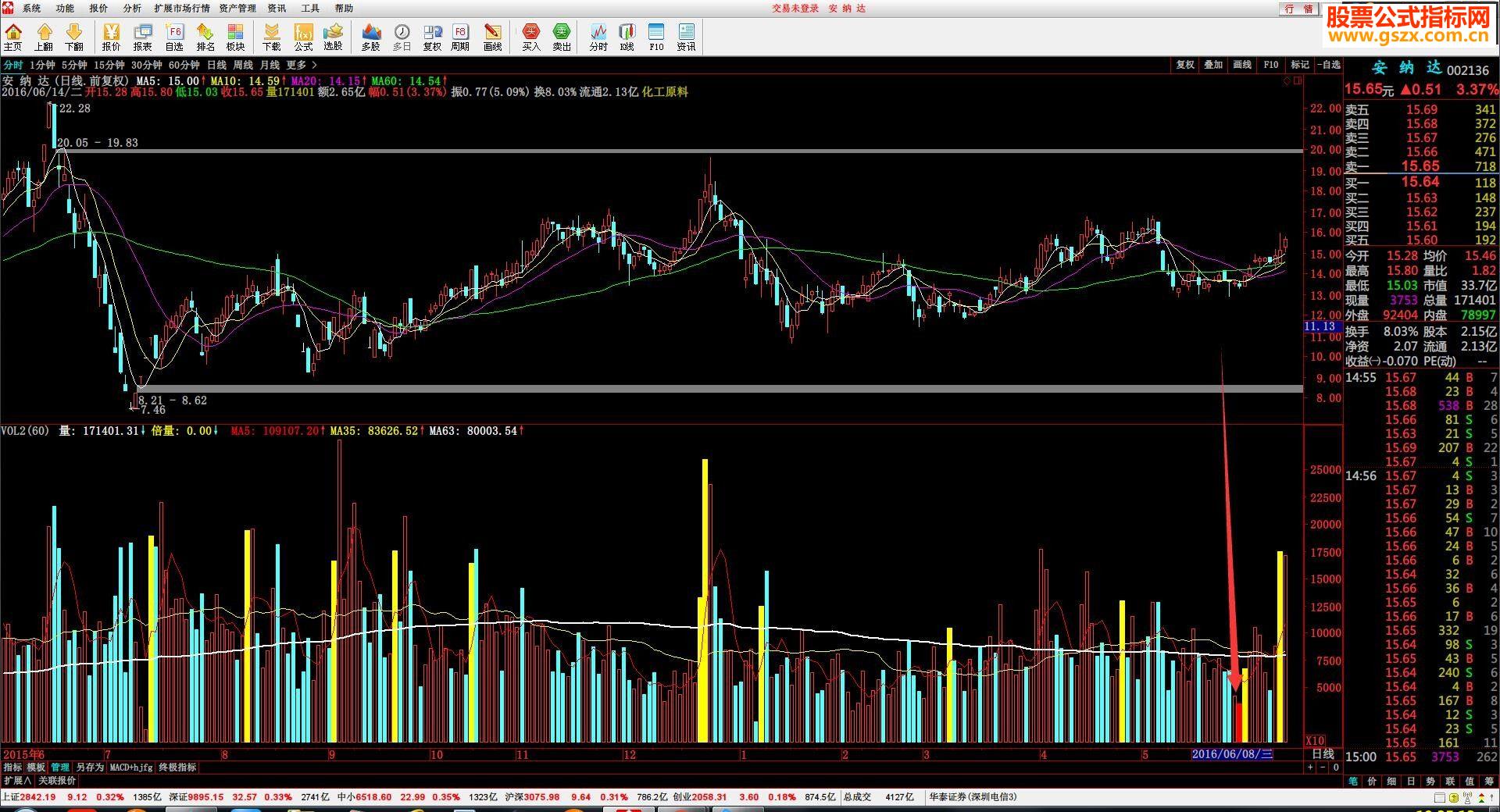Open the 报价 quotes icon
Image resolution: width=1500 pixels, height=812 pixels.
112,37
